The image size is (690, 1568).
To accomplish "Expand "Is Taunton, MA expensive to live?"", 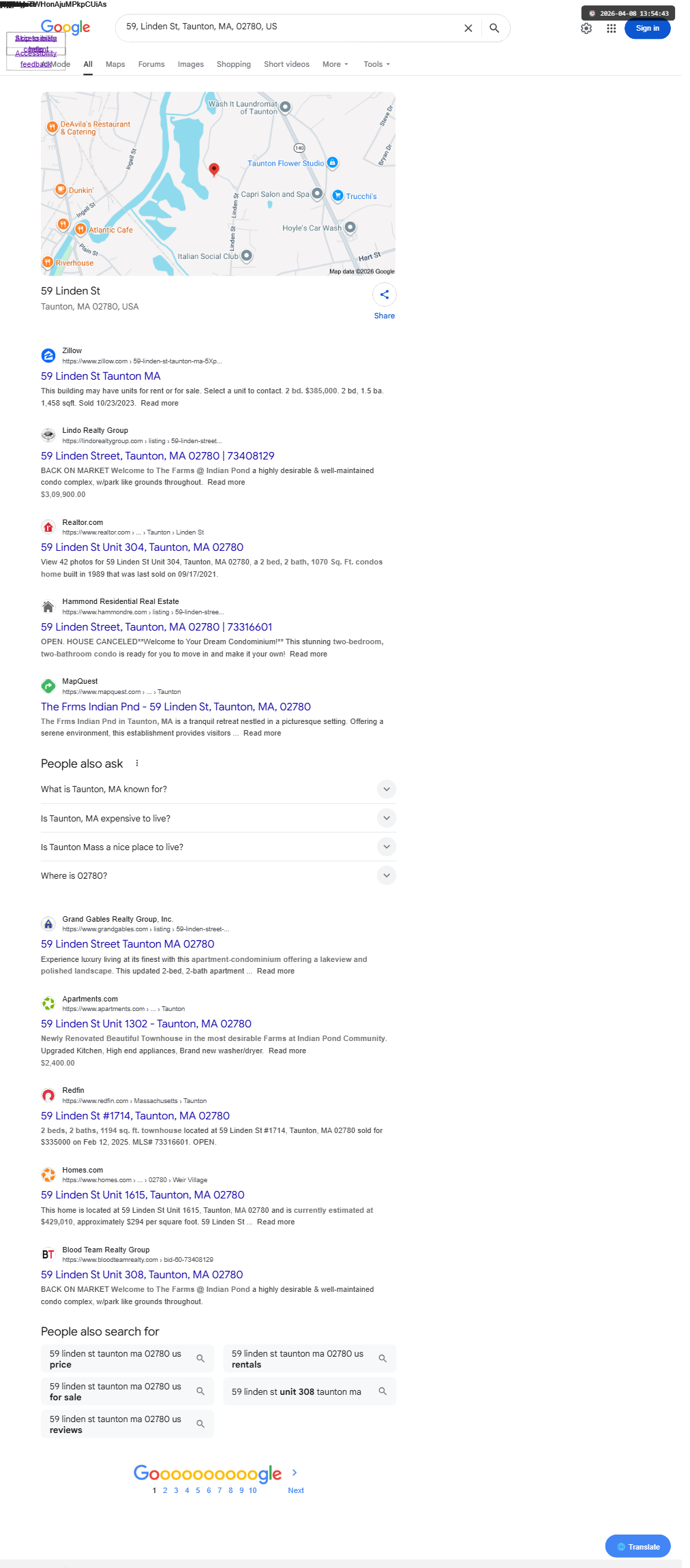I will (218, 818).
